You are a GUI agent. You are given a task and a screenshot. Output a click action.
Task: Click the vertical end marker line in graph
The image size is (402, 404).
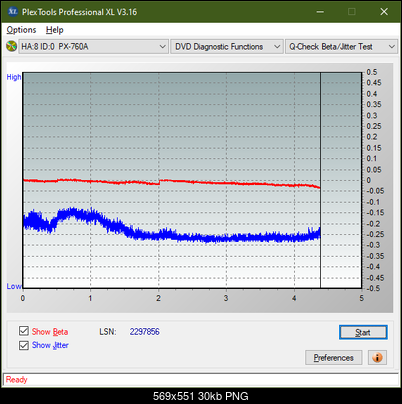pos(320,180)
